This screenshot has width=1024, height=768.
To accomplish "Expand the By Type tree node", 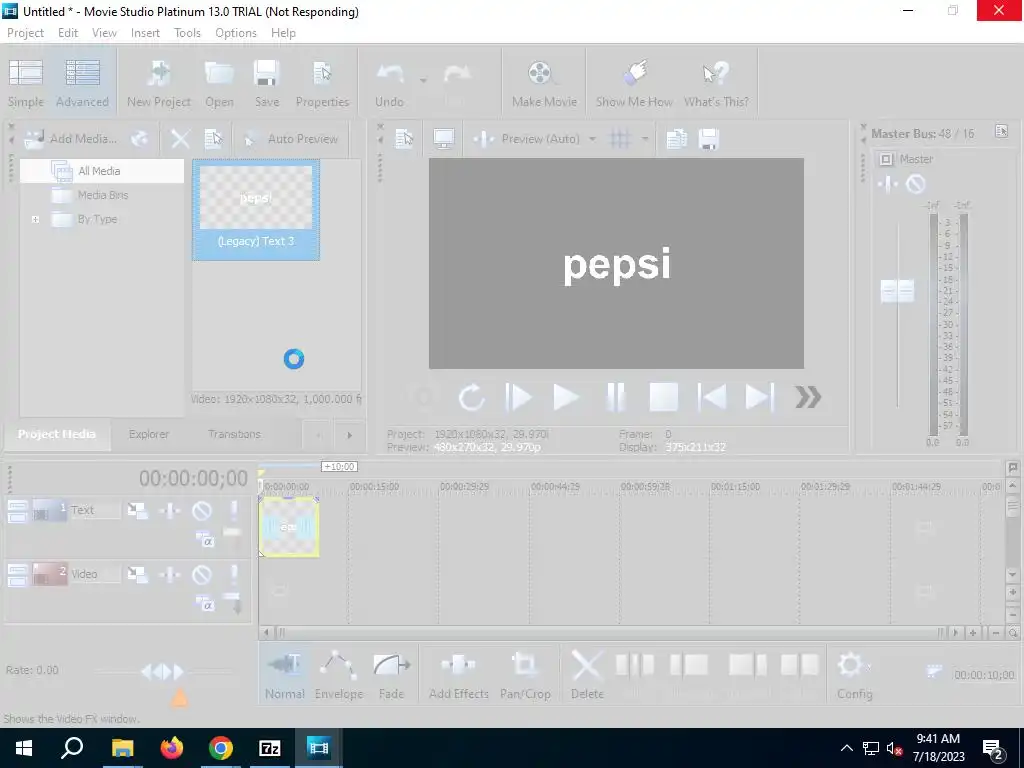I will point(35,219).
